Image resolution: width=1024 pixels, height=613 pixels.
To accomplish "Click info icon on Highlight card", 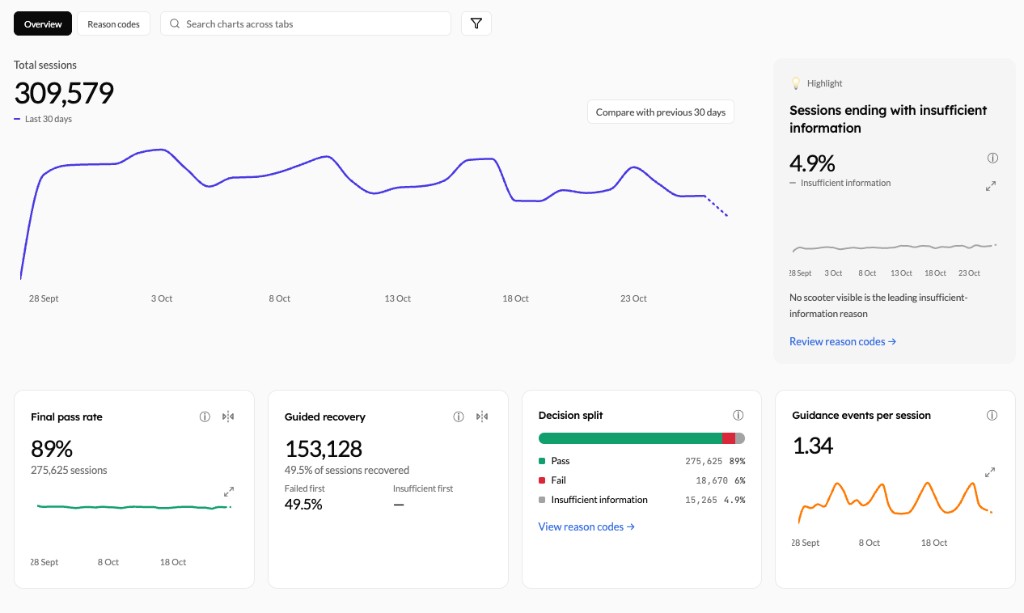I will pos(992,158).
